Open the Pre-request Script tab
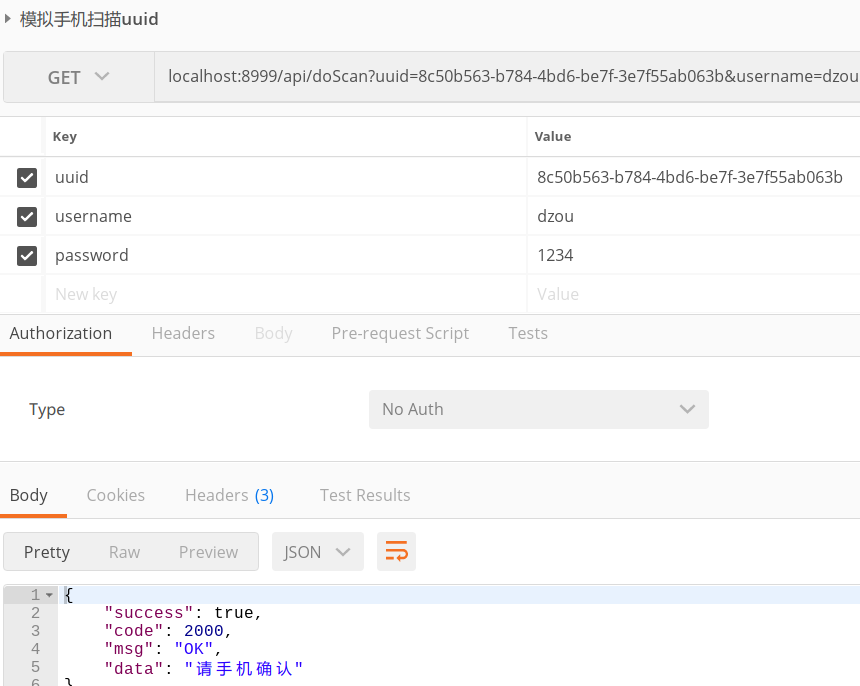 (x=400, y=333)
